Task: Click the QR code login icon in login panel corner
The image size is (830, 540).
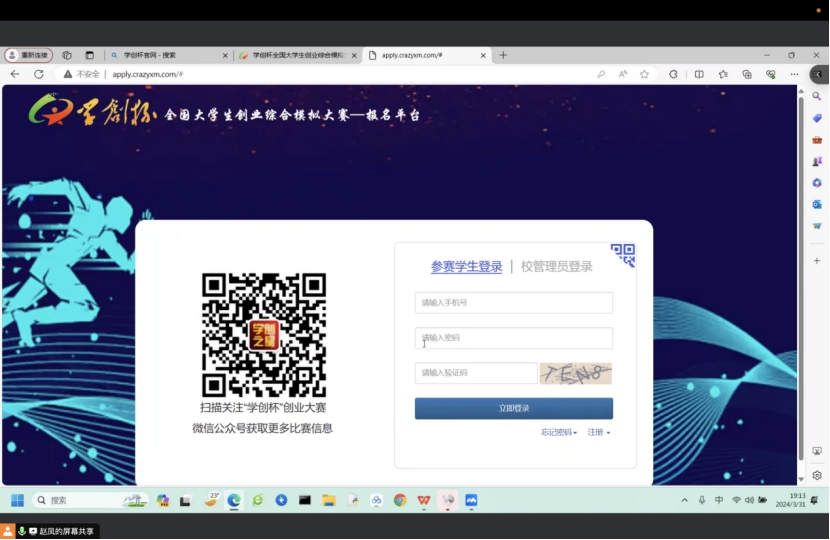Action: coord(623,255)
